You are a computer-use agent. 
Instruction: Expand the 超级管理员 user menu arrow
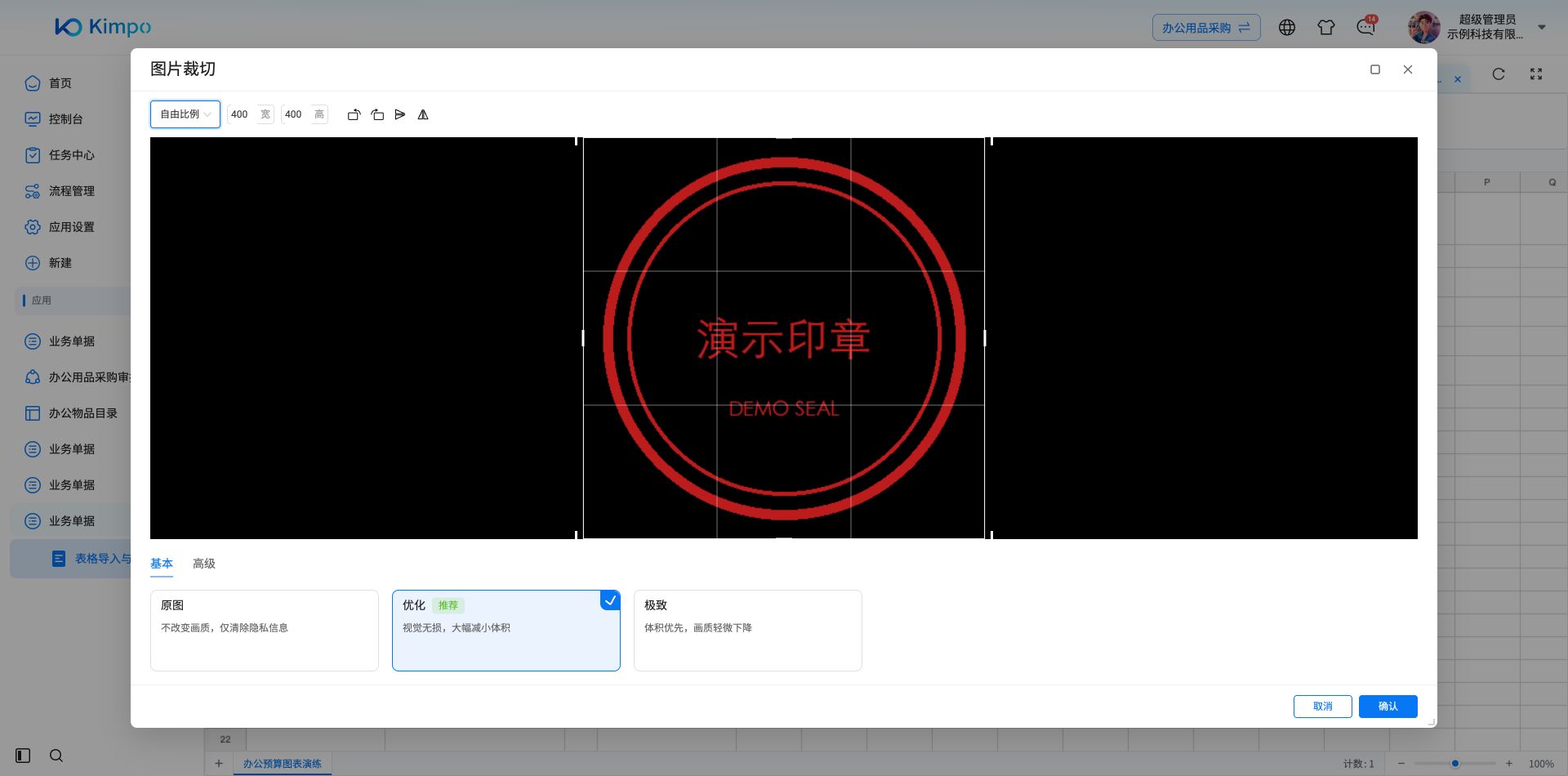[1542, 27]
